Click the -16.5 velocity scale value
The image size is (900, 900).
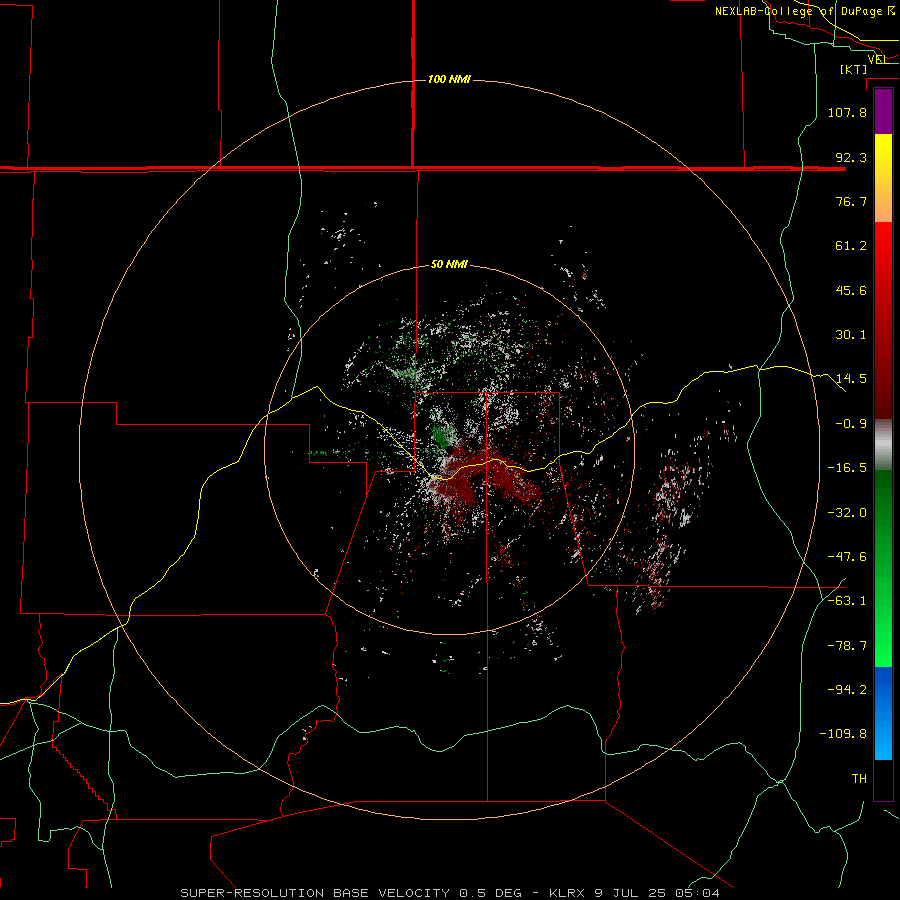point(847,468)
